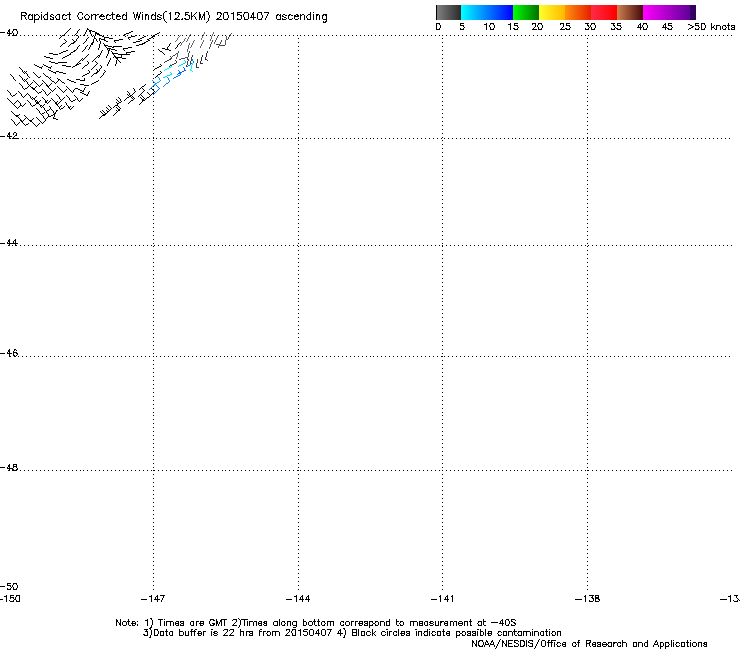Click longitude label '-138'
Image resolution: width=740 pixels, height=650 pixels.
tap(587, 599)
